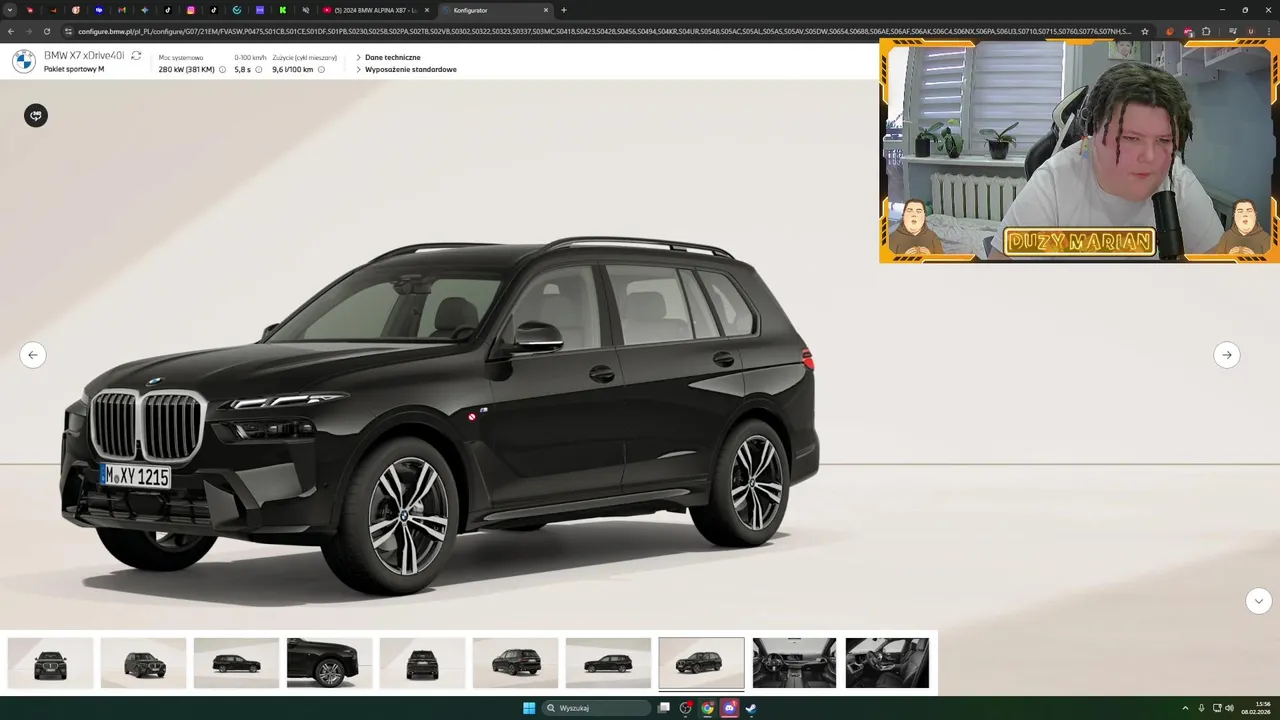Open the clock and date 08.02.2026
1280x720 pixels.
(1256, 708)
